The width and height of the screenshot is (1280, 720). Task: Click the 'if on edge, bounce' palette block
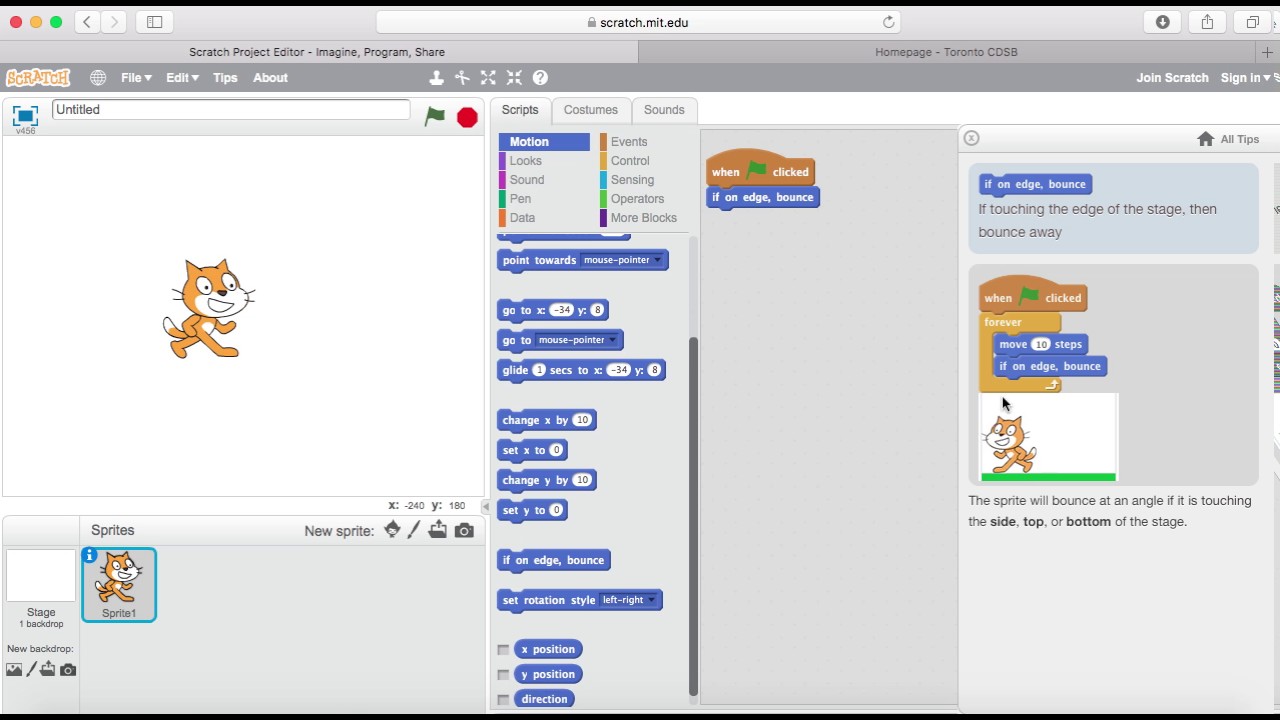point(553,560)
